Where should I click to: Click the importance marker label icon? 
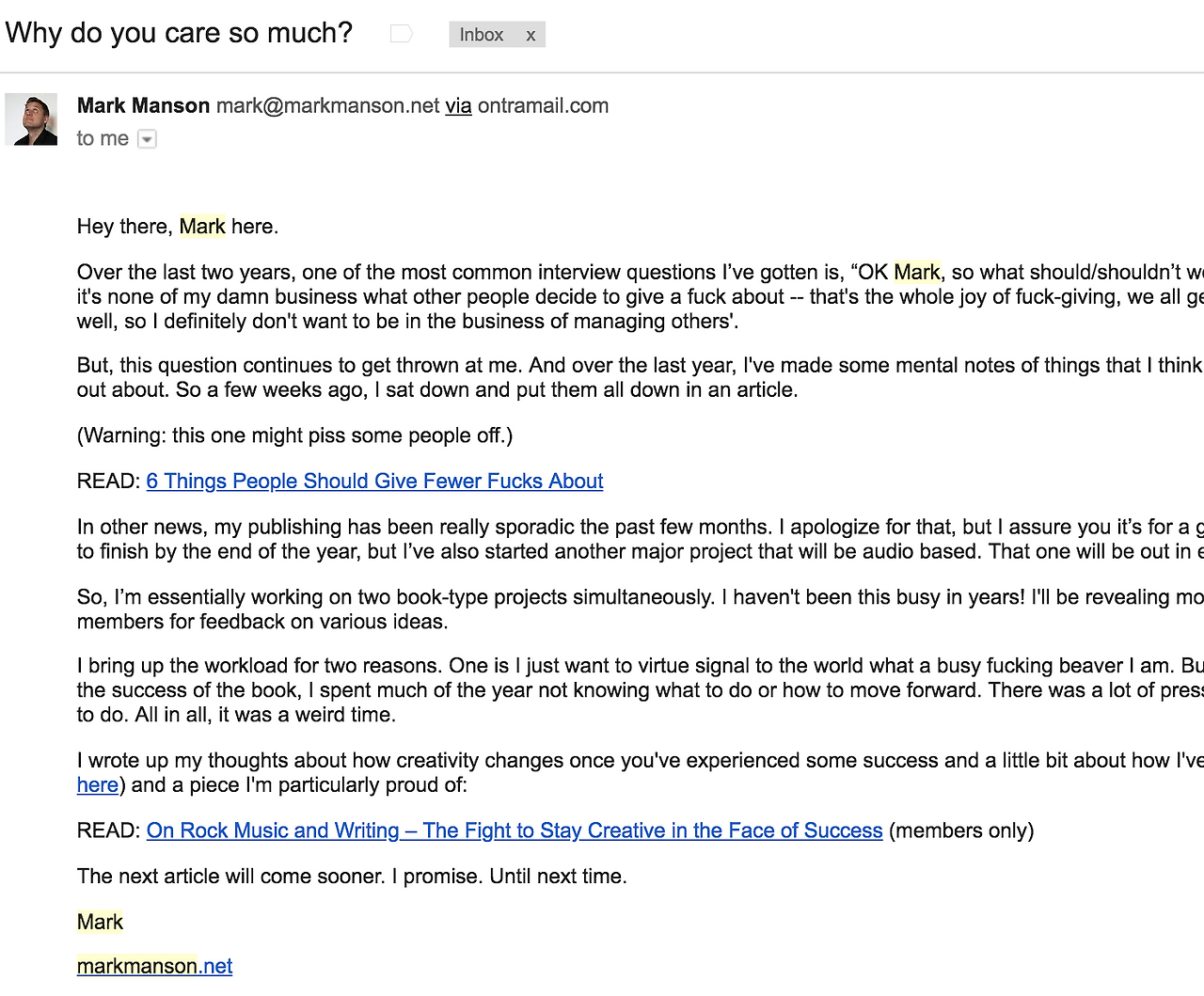[x=402, y=34]
